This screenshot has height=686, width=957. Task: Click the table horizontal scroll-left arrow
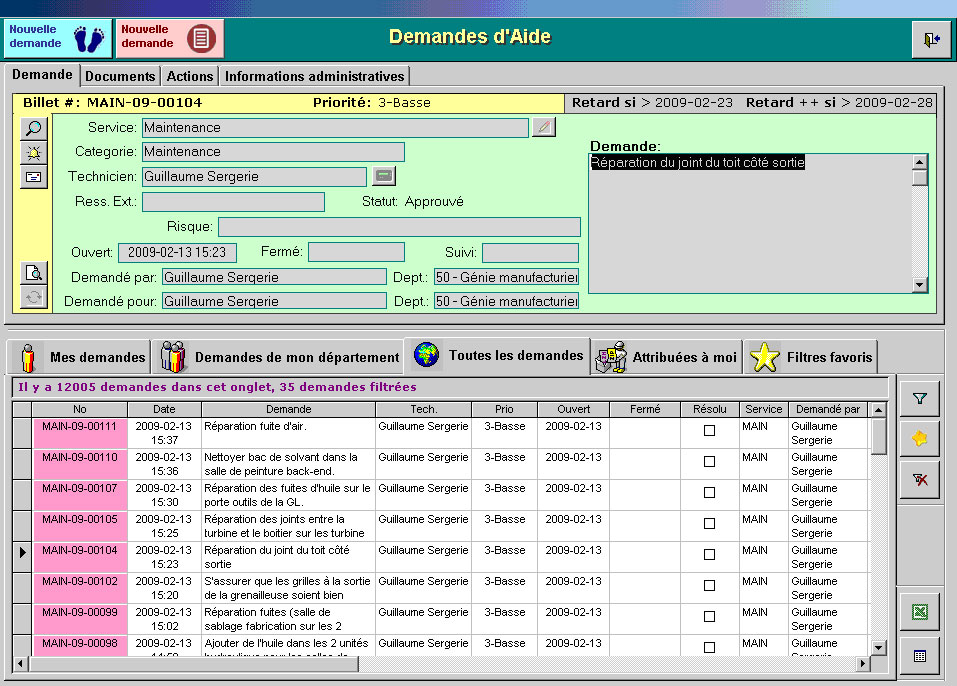pos(20,663)
